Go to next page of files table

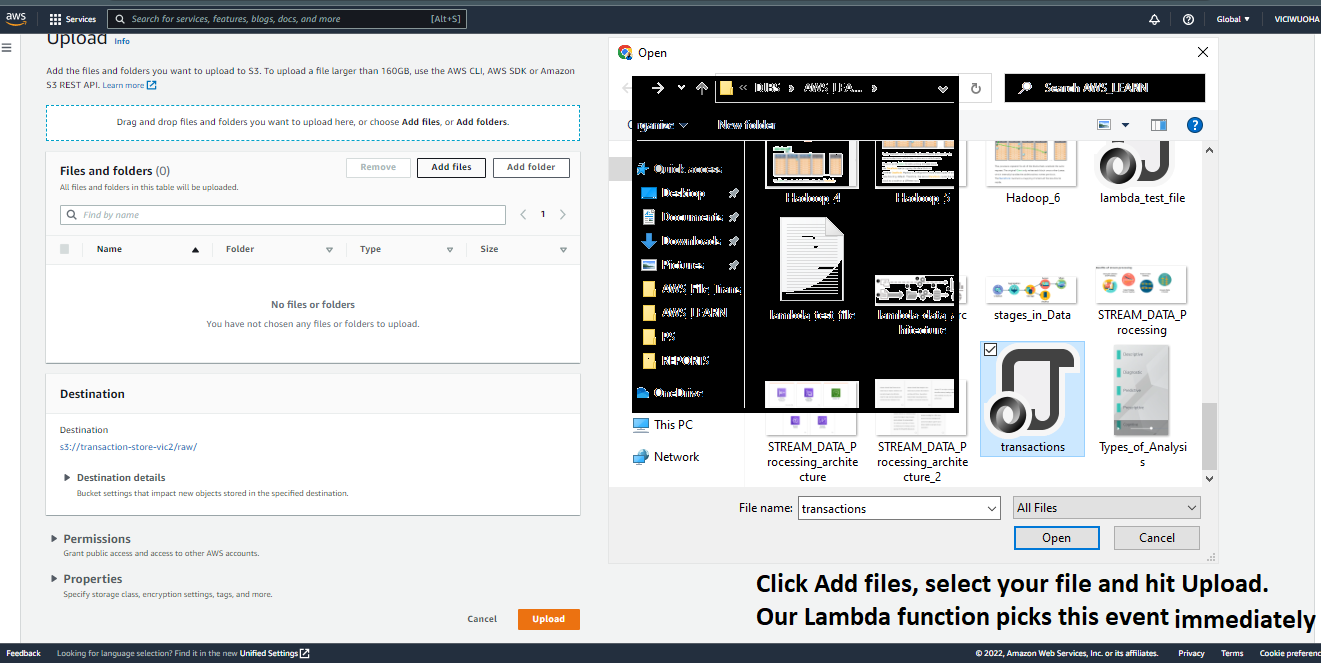tap(563, 215)
